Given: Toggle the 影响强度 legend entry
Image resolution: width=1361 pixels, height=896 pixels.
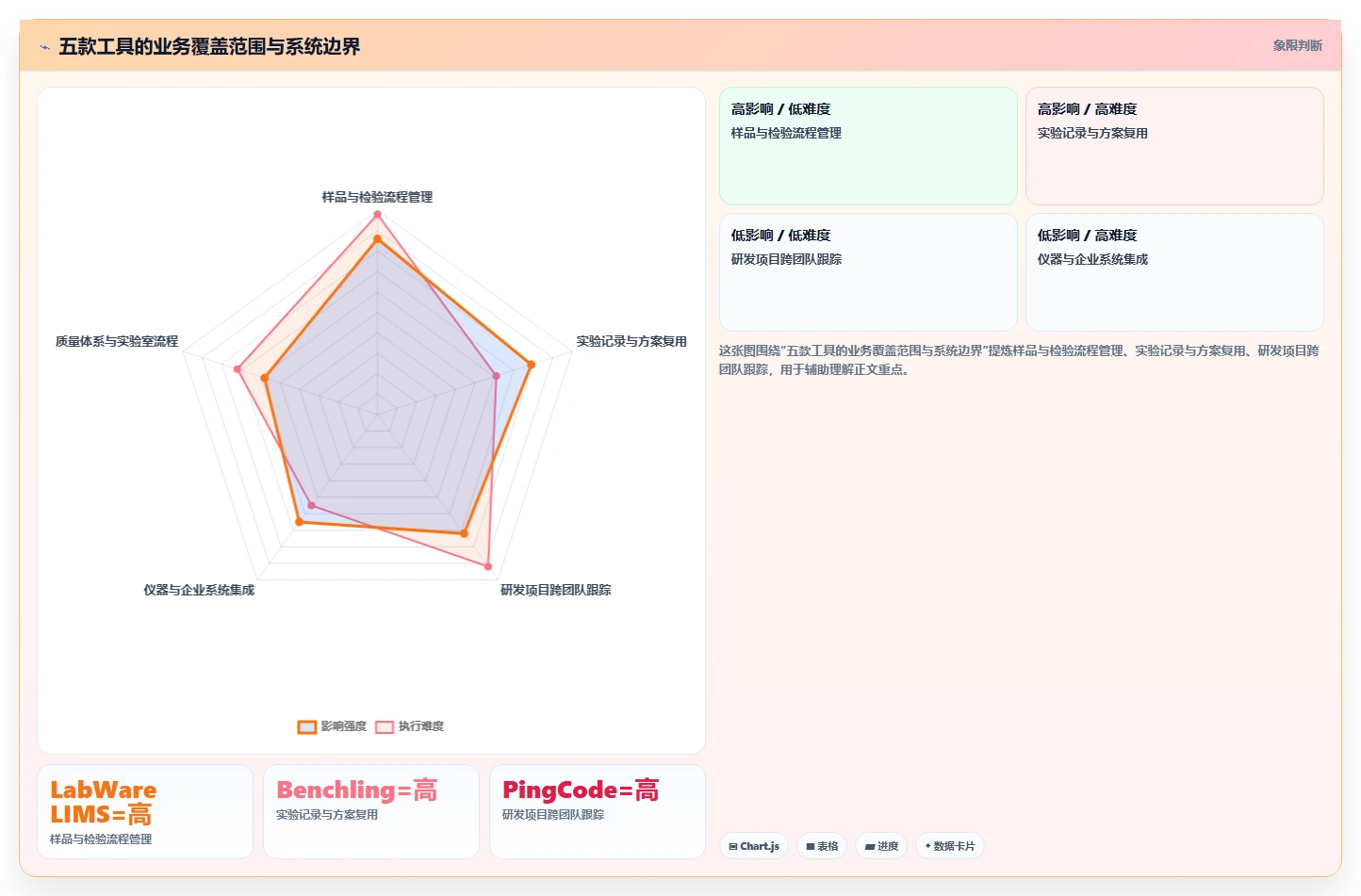Looking at the screenshot, I should point(332,726).
